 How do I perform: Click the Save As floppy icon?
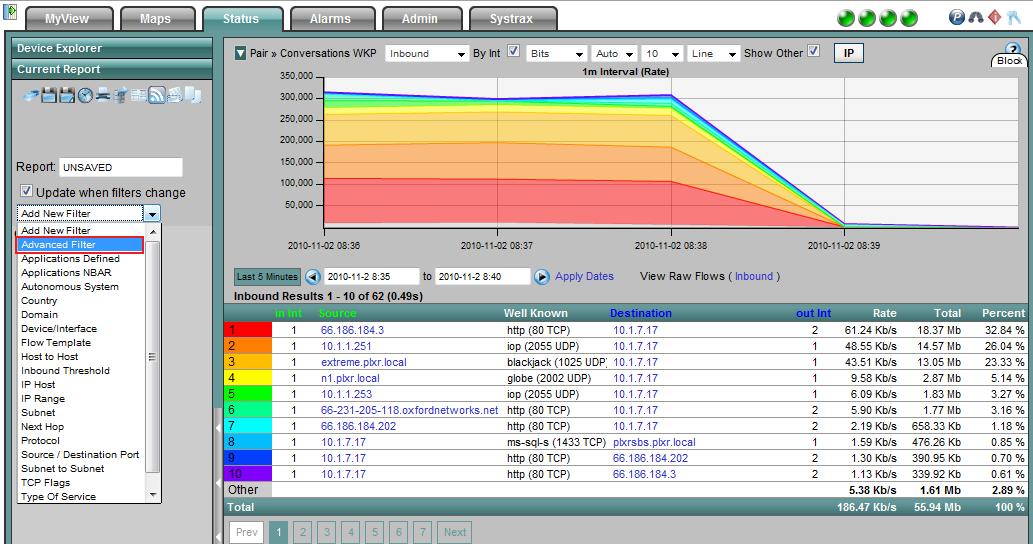(x=67, y=96)
